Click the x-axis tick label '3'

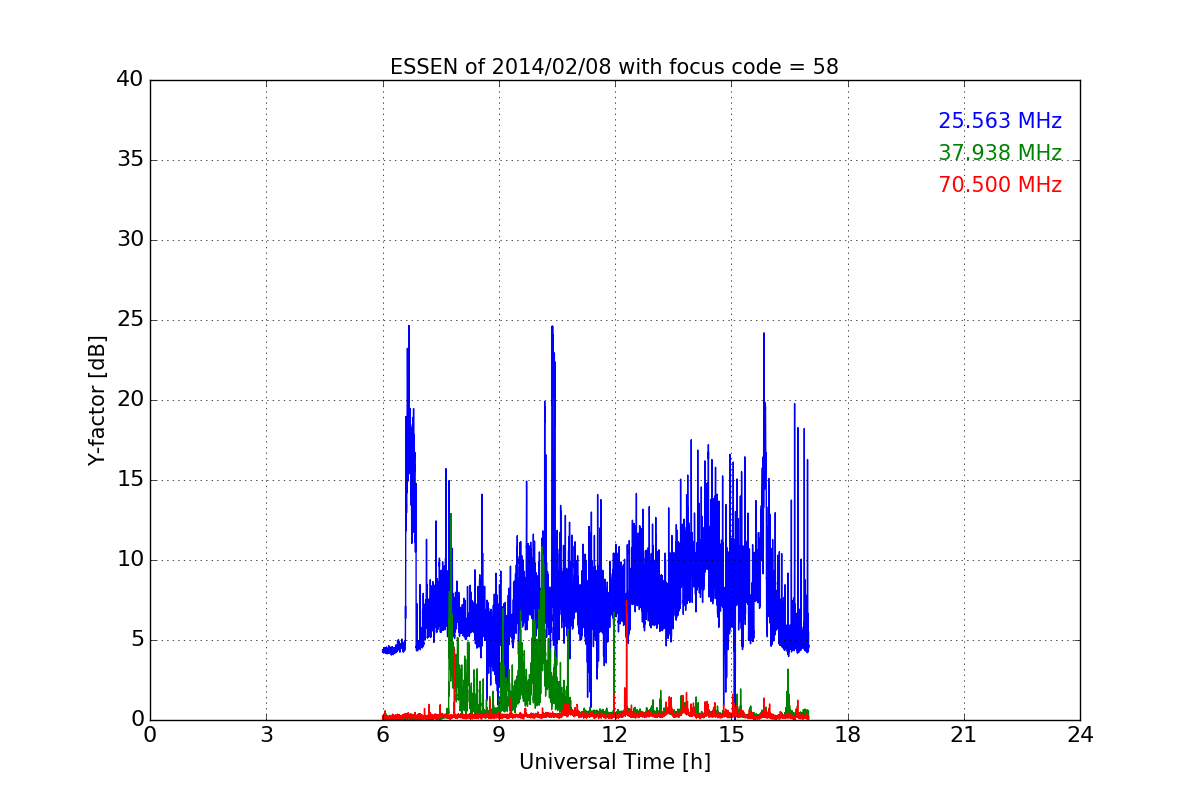pos(266,735)
